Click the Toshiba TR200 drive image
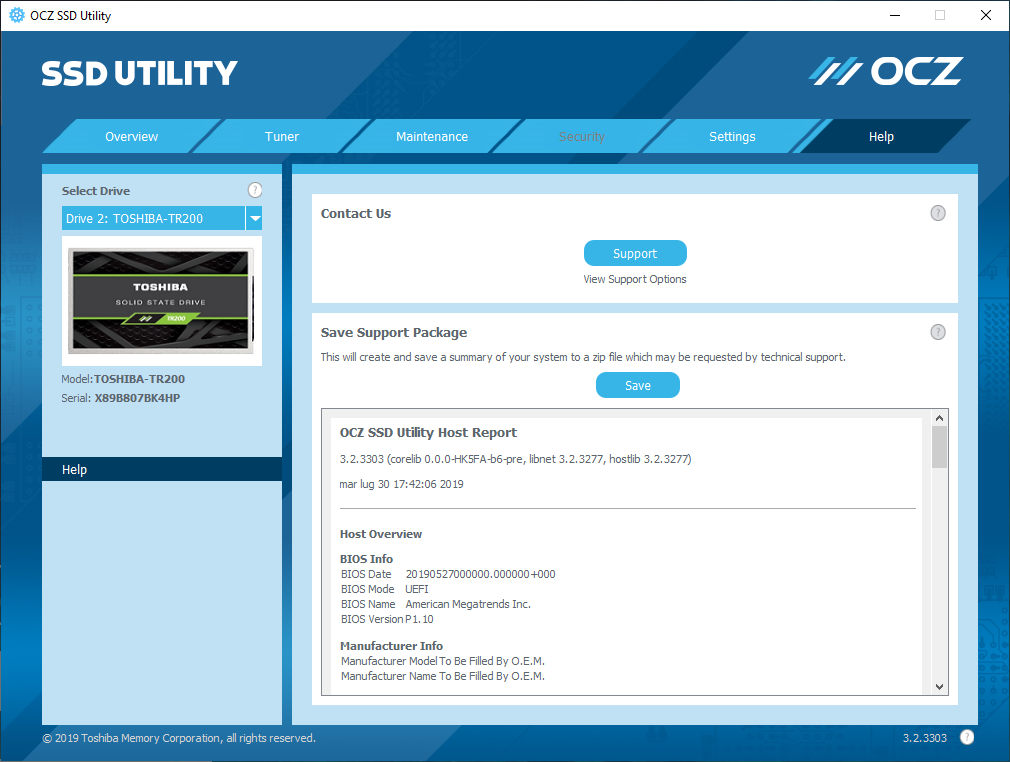 click(x=161, y=300)
